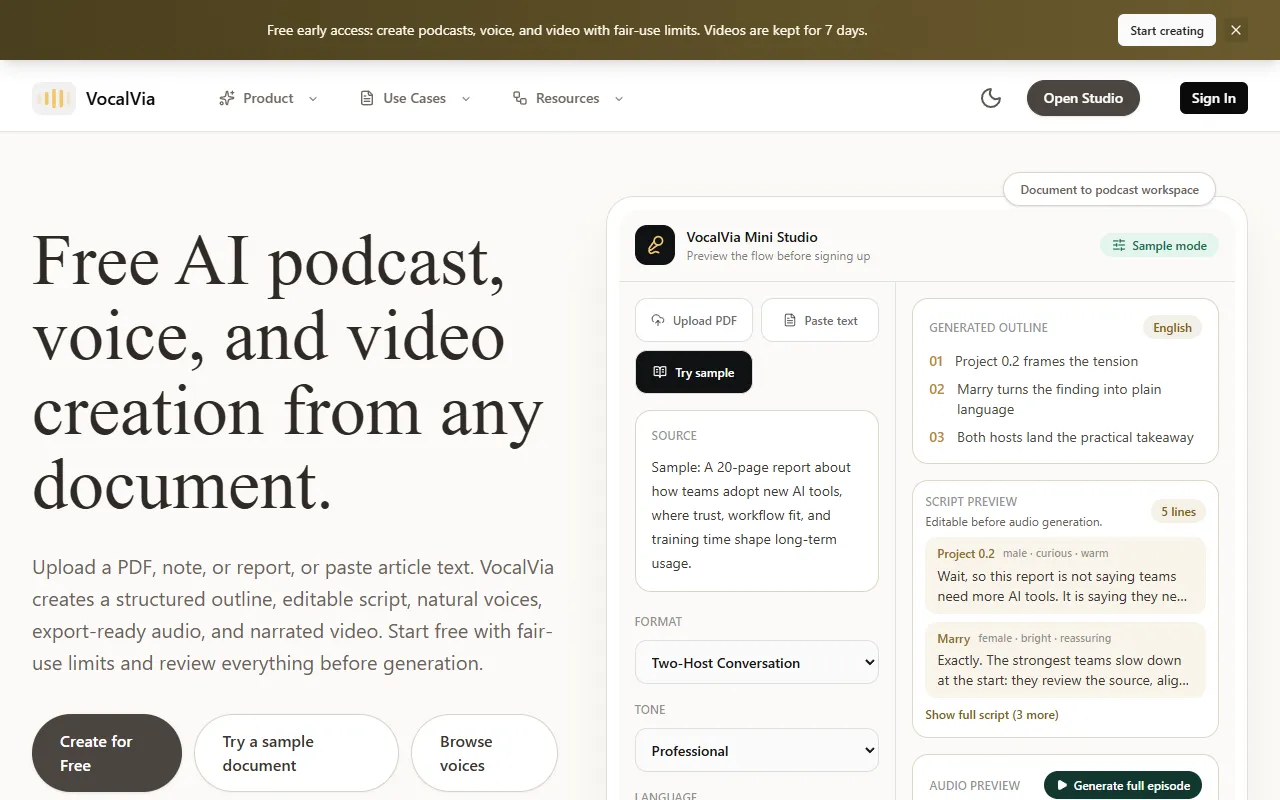Click the VocalVia logo icon
This screenshot has width=1280, height=800.
(54, 98)
